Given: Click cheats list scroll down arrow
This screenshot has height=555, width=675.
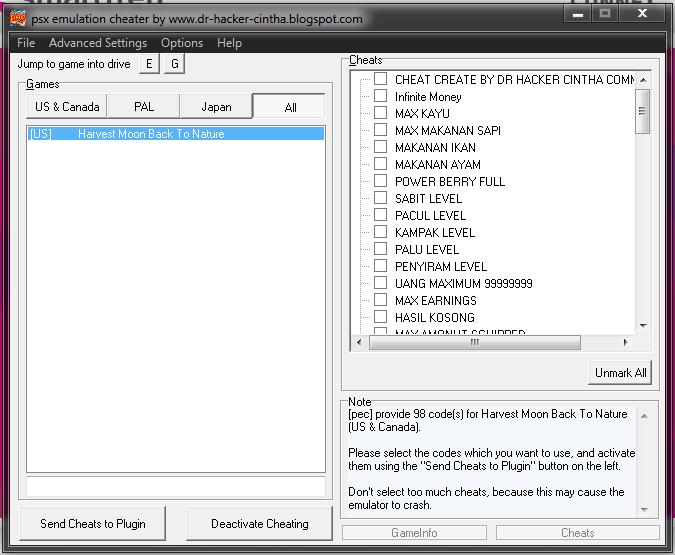Looking at the screenshot, I should coord(643,326).
